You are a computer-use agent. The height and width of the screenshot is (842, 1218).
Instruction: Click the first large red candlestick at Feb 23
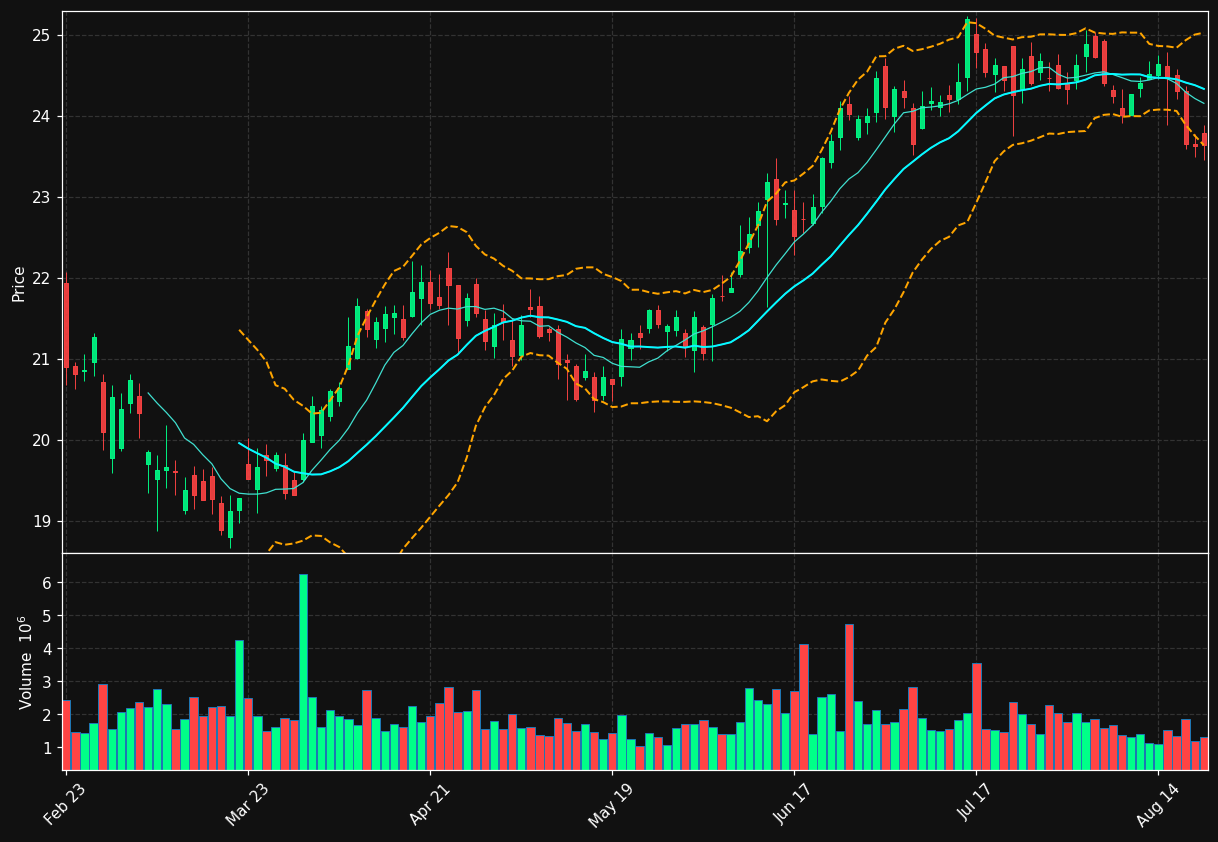pos(66,325)
